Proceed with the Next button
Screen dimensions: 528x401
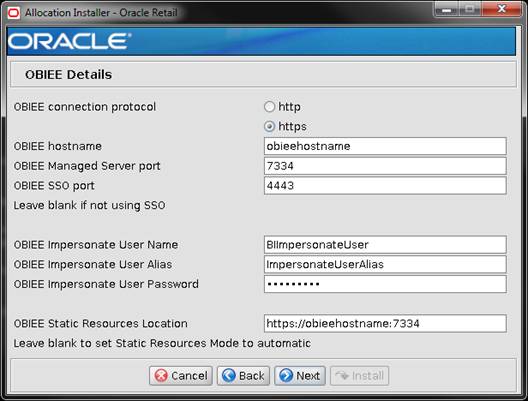coord(300,376)
